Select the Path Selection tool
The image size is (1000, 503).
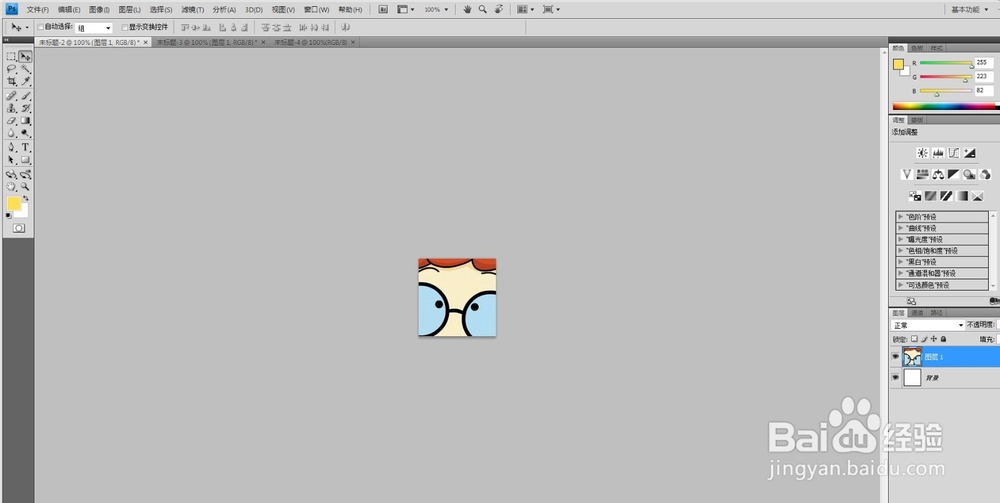(11, 160)
